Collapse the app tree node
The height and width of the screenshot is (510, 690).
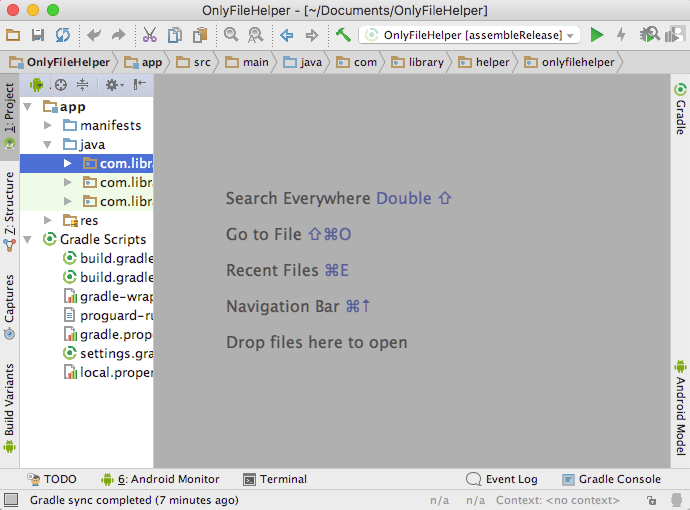(x=27, y=106)
